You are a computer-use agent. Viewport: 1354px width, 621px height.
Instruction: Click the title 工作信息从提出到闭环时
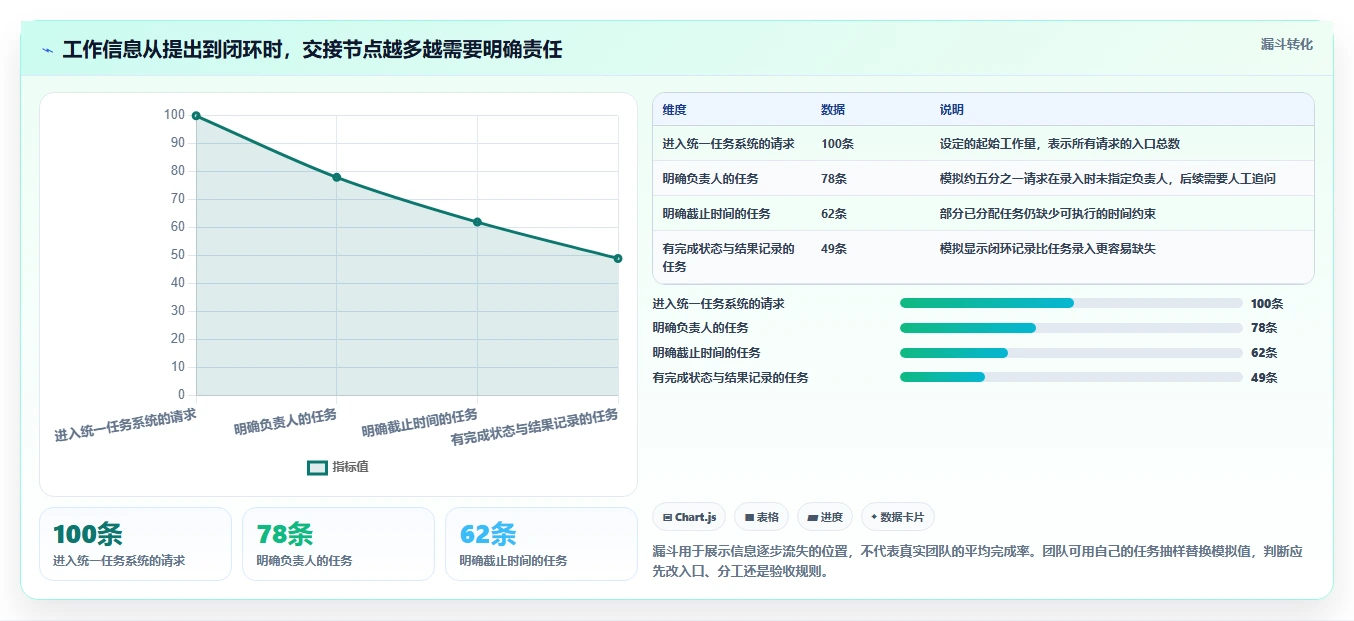pos(171,50)
